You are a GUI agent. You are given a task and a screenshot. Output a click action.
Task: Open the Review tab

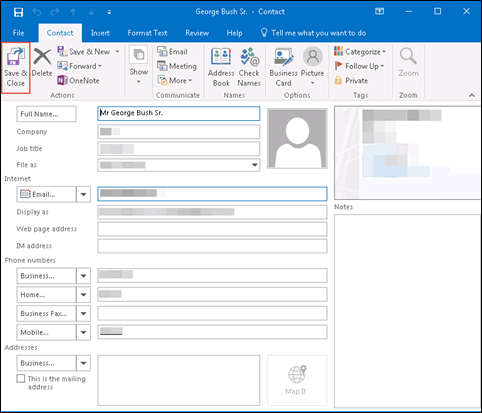197,33
